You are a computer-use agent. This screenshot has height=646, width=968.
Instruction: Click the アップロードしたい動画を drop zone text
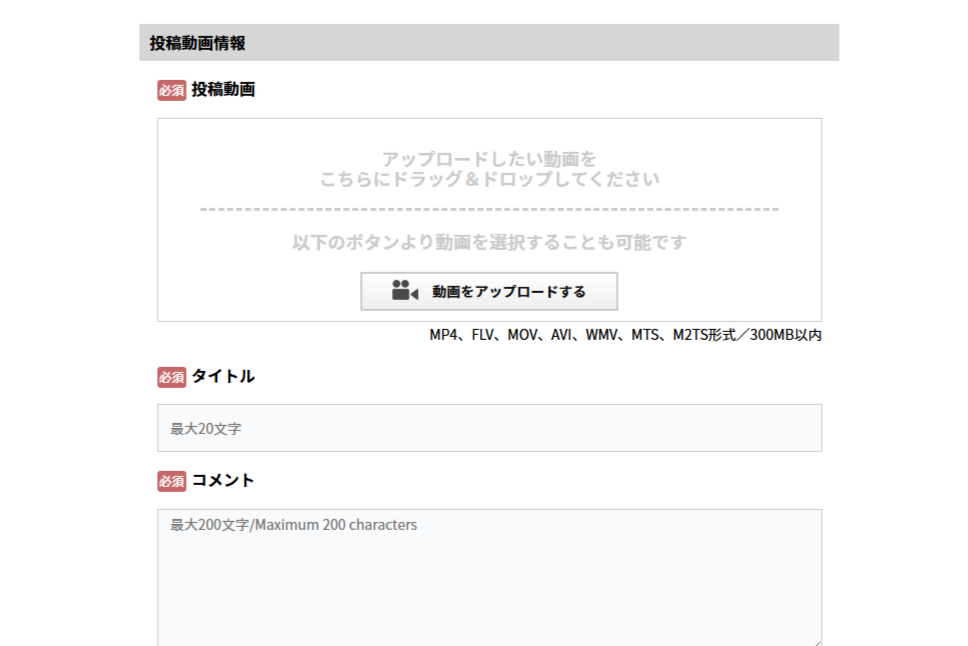coord(489,159)
